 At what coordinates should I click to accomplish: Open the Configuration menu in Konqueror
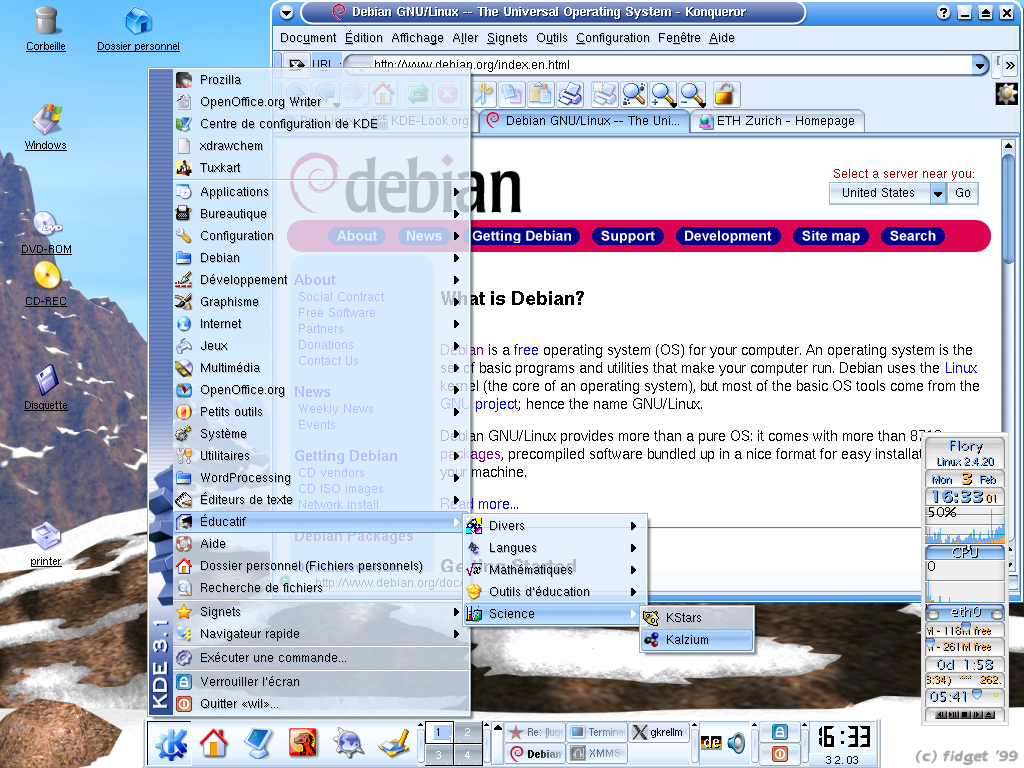click(x=613, y=38)
